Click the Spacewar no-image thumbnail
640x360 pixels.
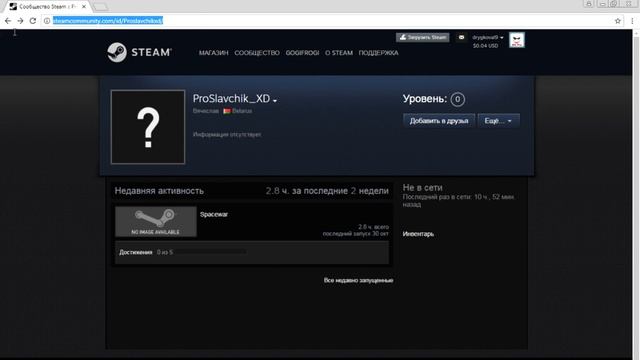point(156,221)
